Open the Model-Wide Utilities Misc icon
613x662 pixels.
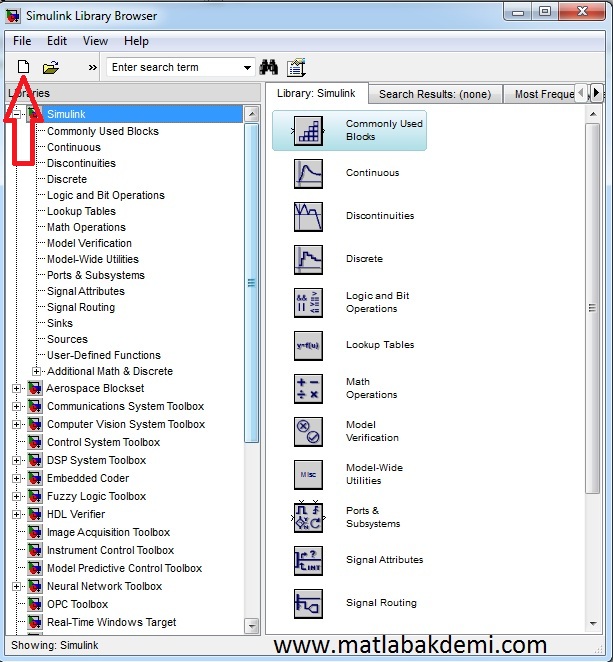click(x=308, y=475)
